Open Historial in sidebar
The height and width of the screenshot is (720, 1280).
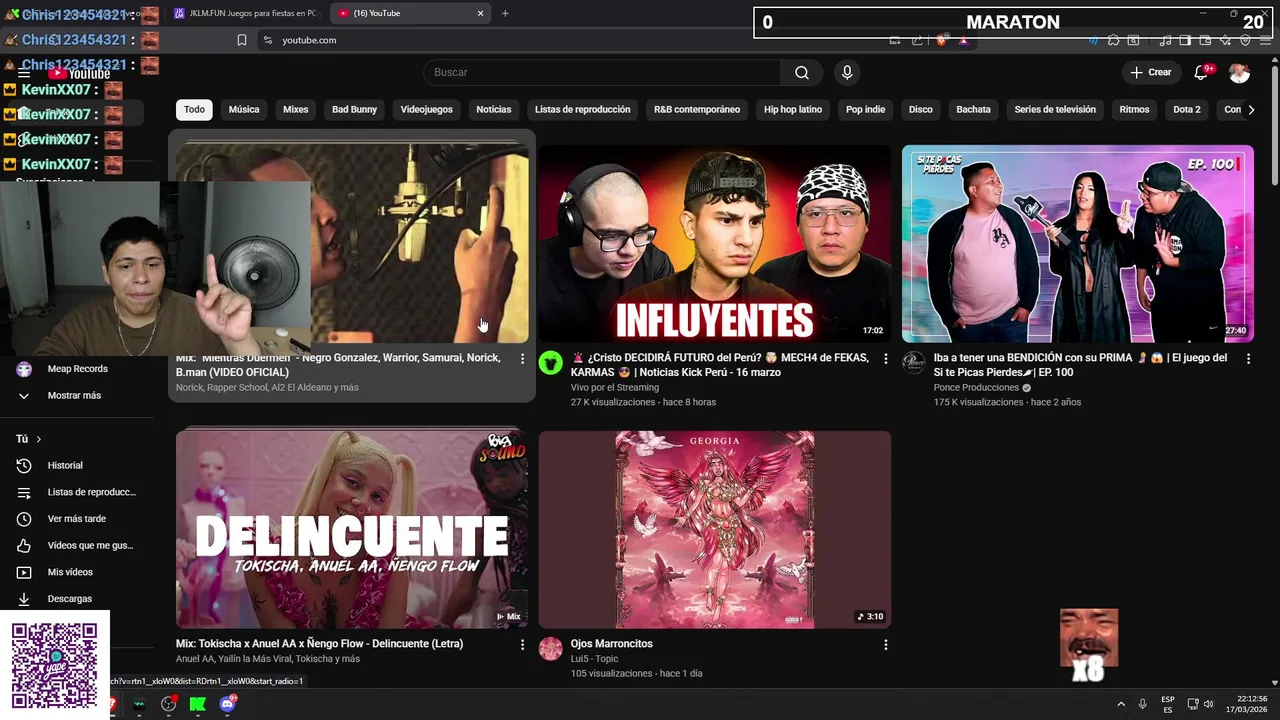pos(65,465)
